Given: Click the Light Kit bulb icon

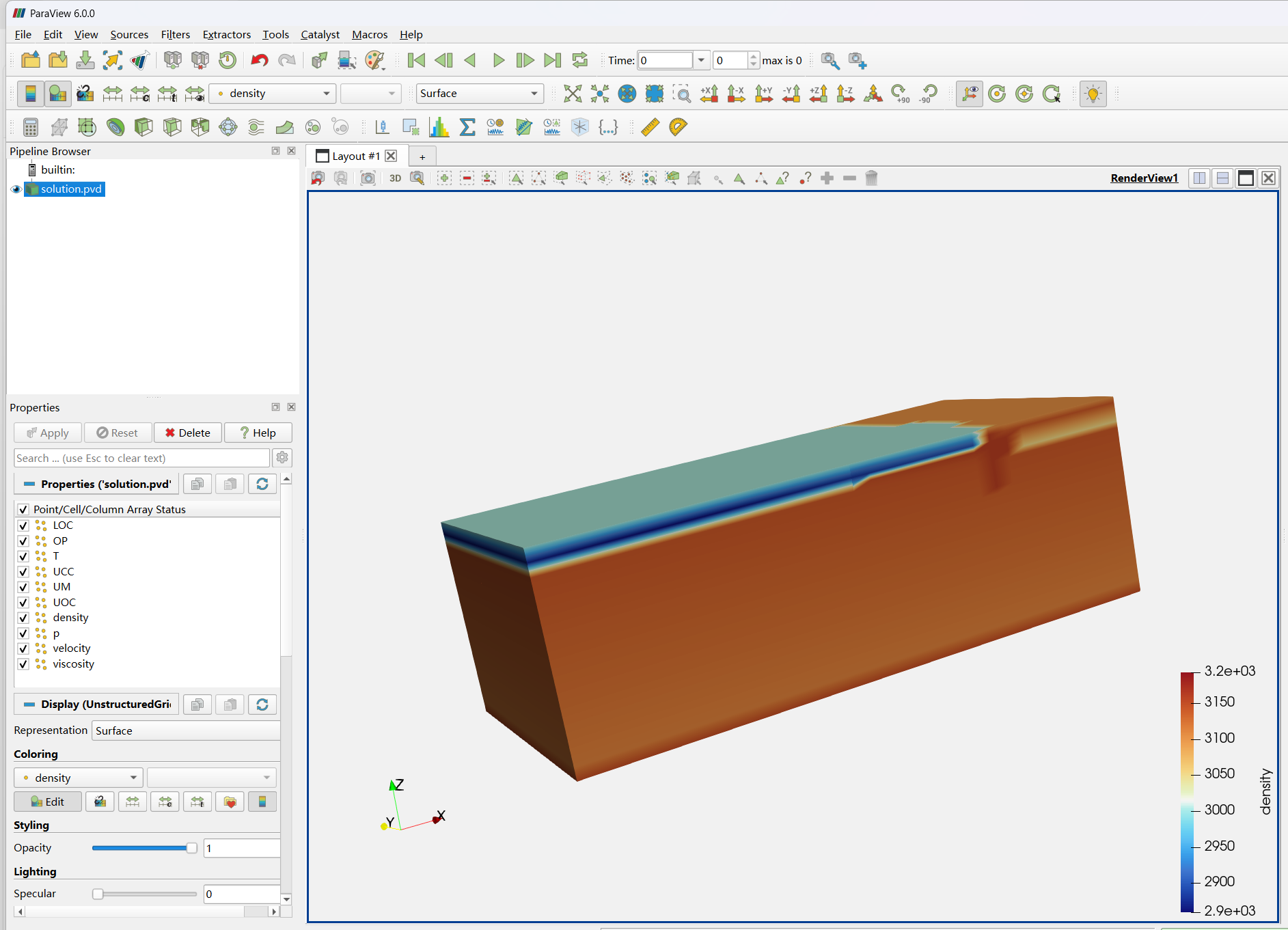Looking at the screenshot, I should 1093,94.
